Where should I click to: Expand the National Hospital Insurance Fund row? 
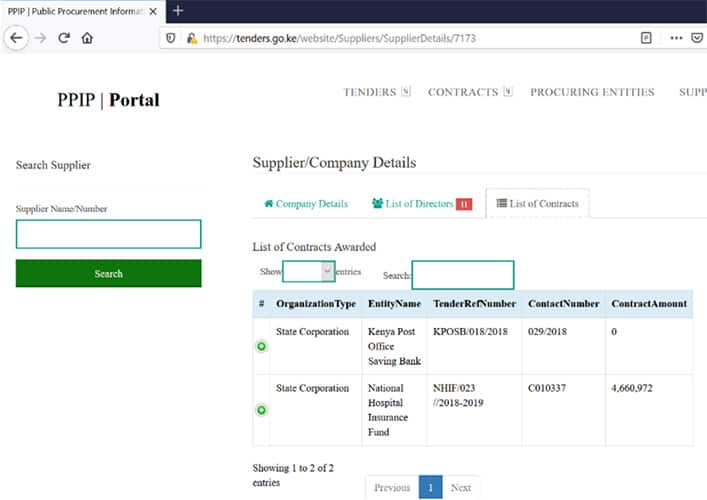pyautogui.click(x=262, y=410)
